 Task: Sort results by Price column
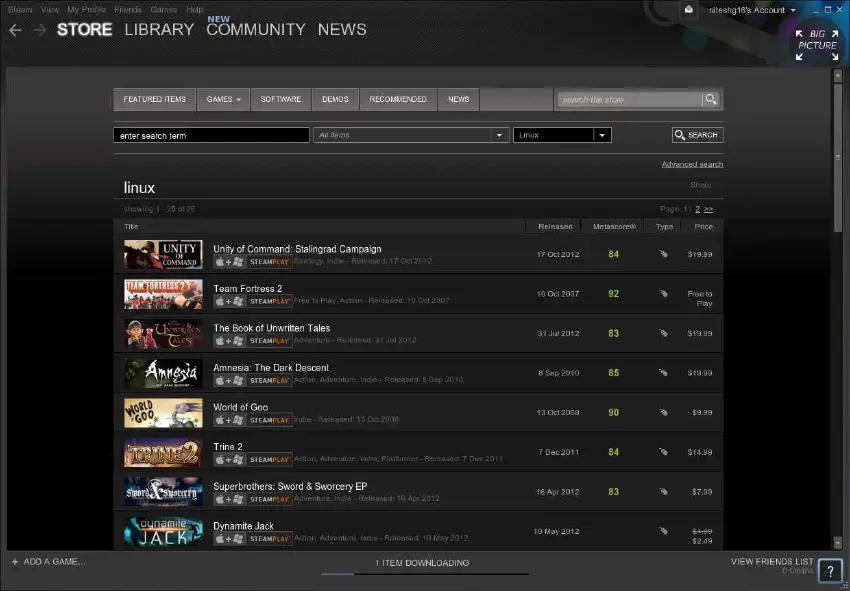point(704,227)
